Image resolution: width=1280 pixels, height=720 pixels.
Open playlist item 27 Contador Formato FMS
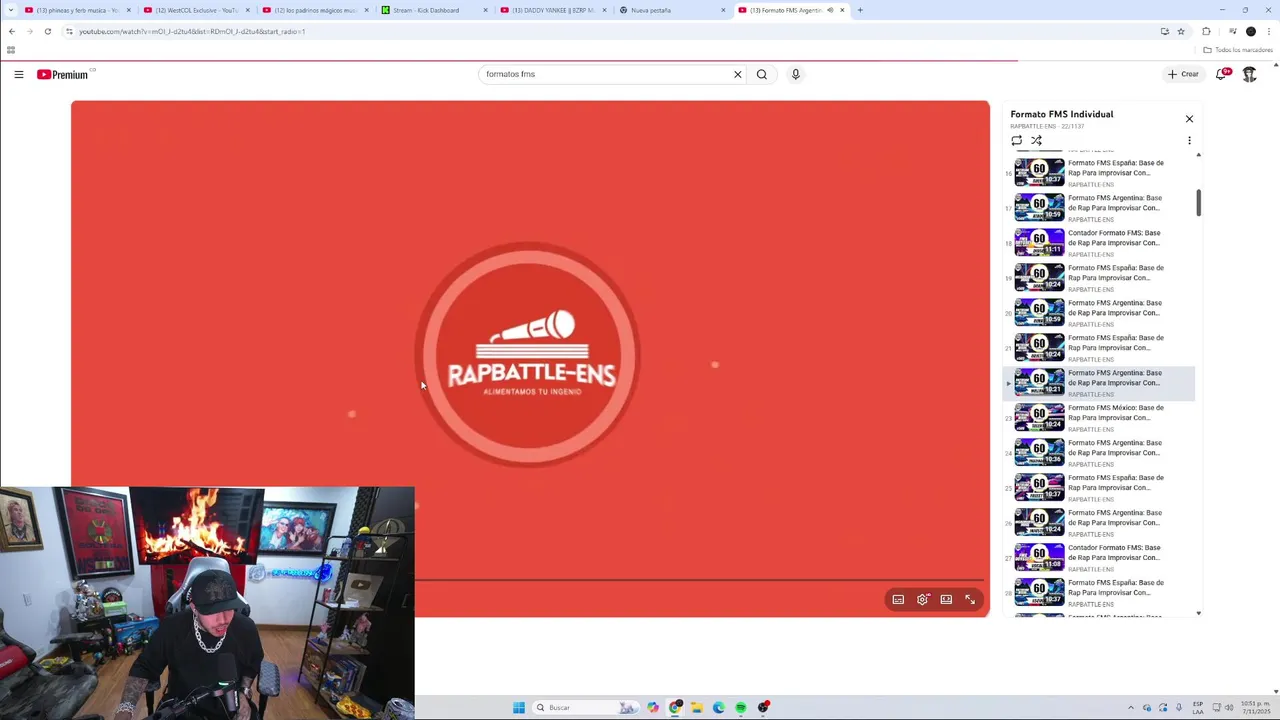(x=1100, y=558)
